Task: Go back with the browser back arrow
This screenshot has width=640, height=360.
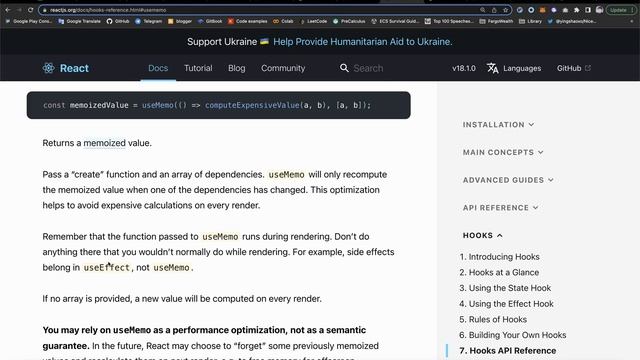Action: [8, 10]
